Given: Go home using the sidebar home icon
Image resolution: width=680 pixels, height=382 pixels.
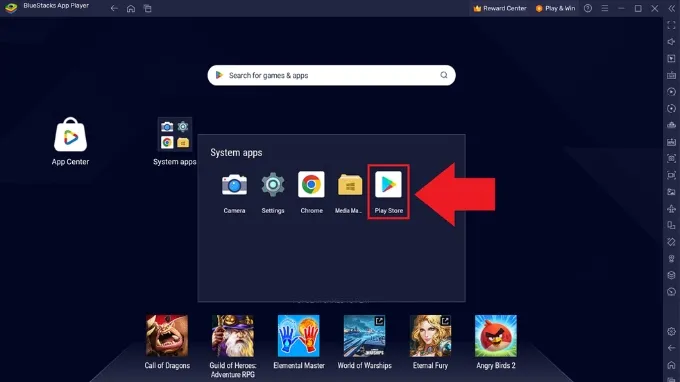Looking at the screenshot, I should (x=671, y=365).
